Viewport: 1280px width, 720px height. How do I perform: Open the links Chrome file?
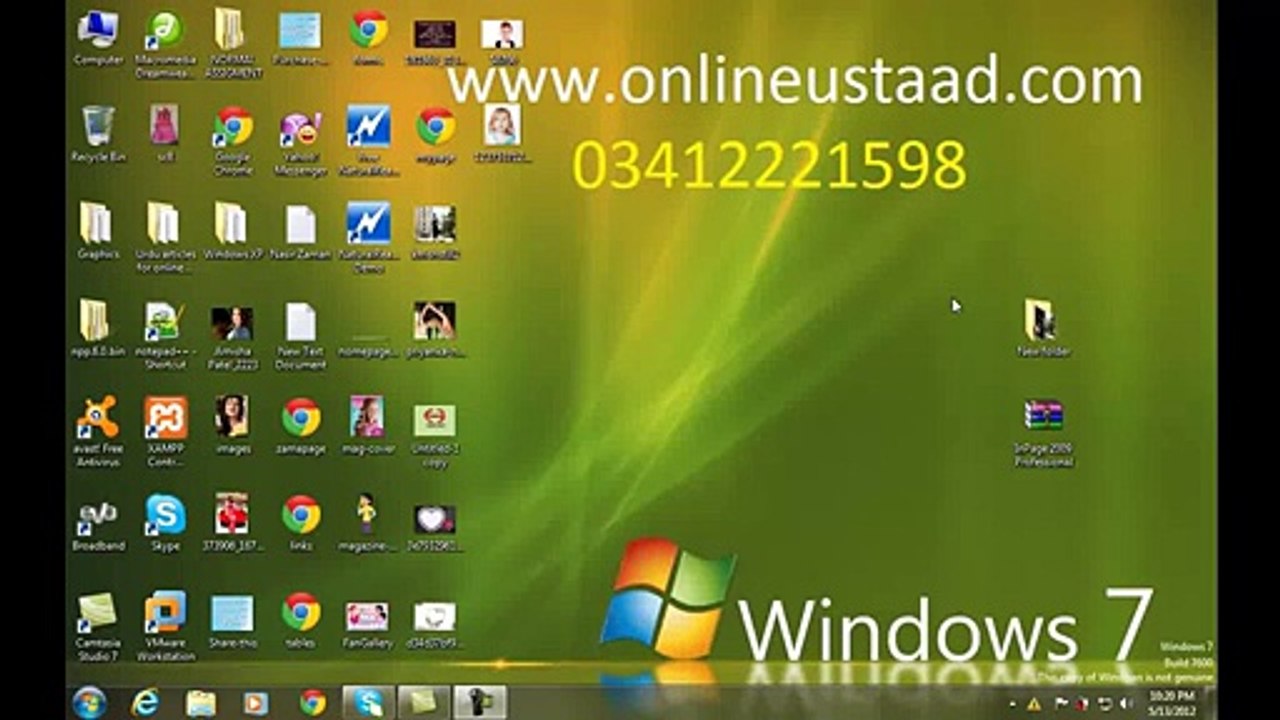coord(300,523)
